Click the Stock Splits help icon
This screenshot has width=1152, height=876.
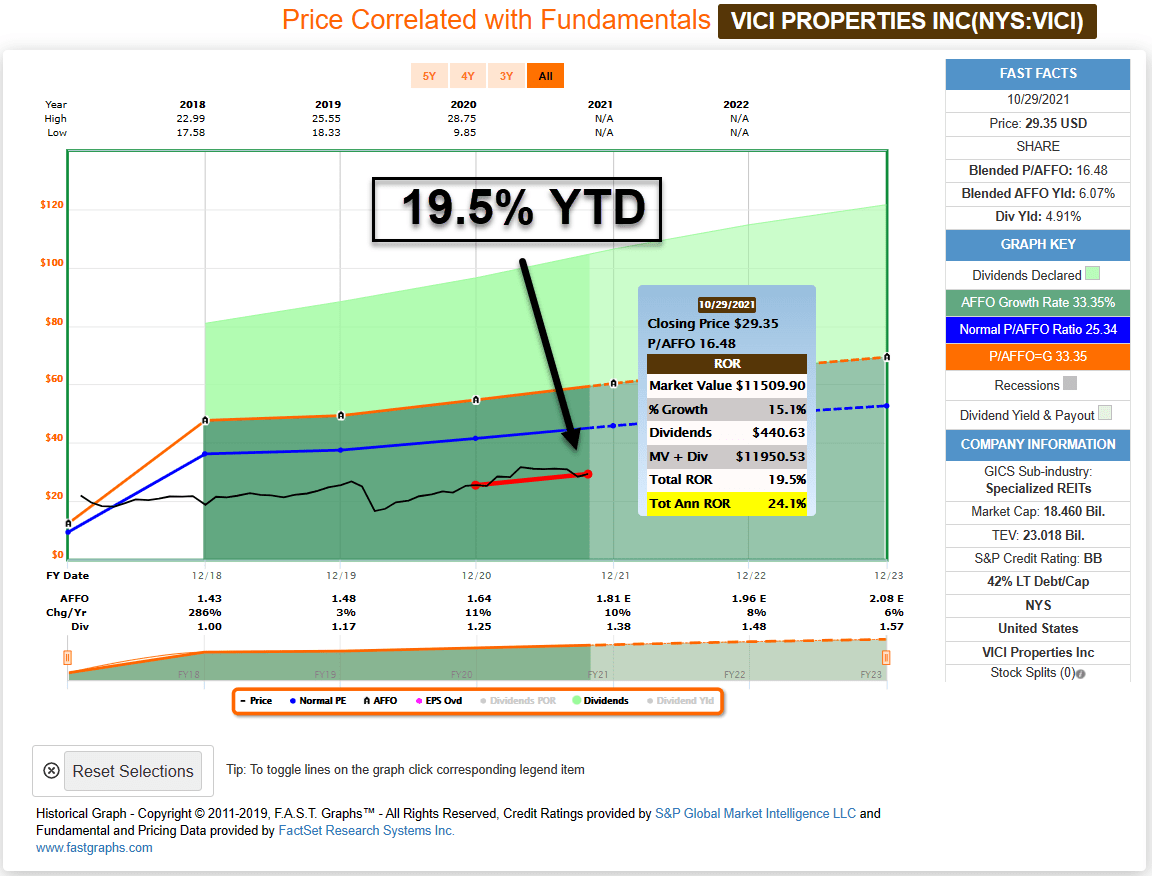coord(1081,674)
